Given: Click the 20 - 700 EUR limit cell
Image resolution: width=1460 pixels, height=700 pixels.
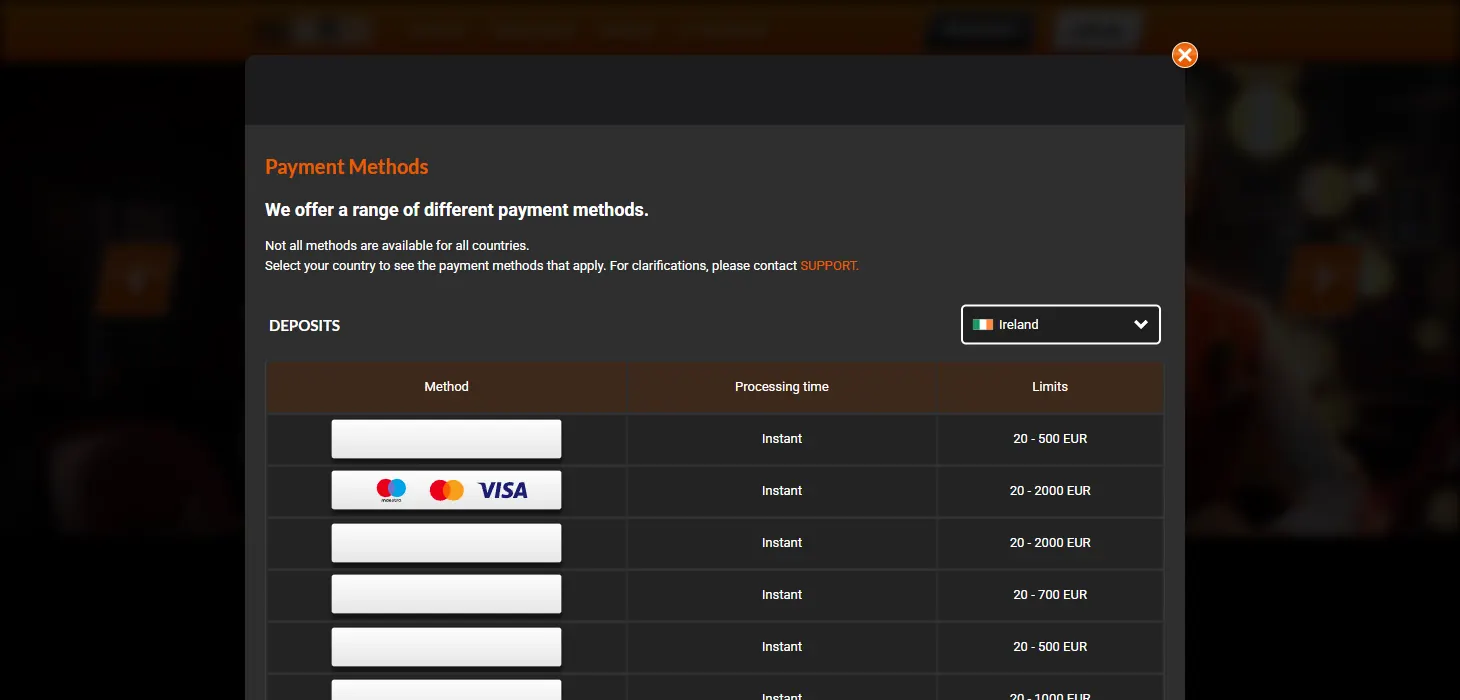Looking at the screenshot, I should click(1050, 594).
